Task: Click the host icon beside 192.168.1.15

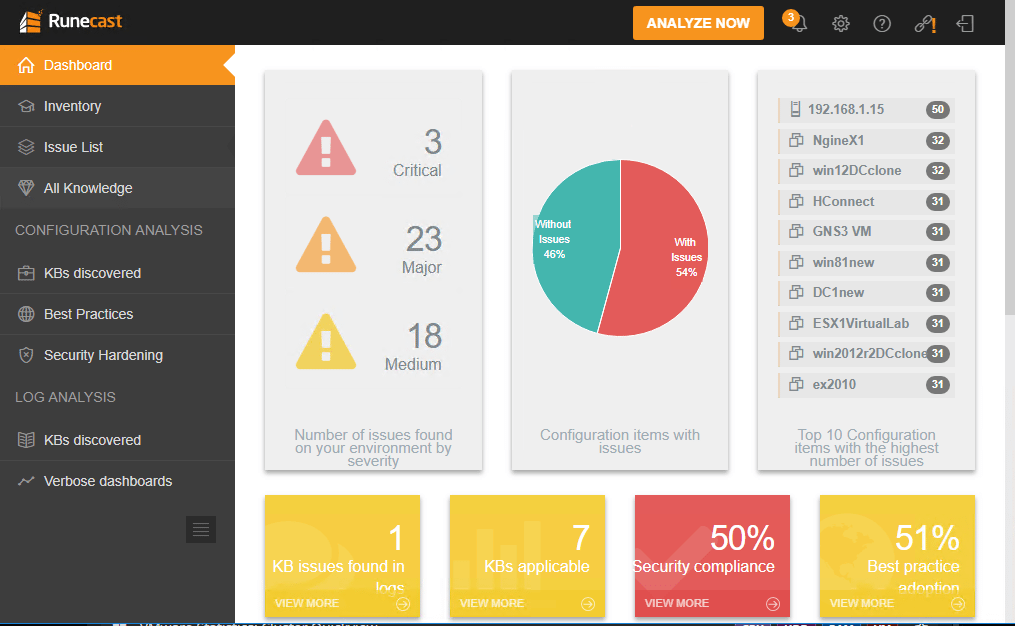Action: coord(796,109)
